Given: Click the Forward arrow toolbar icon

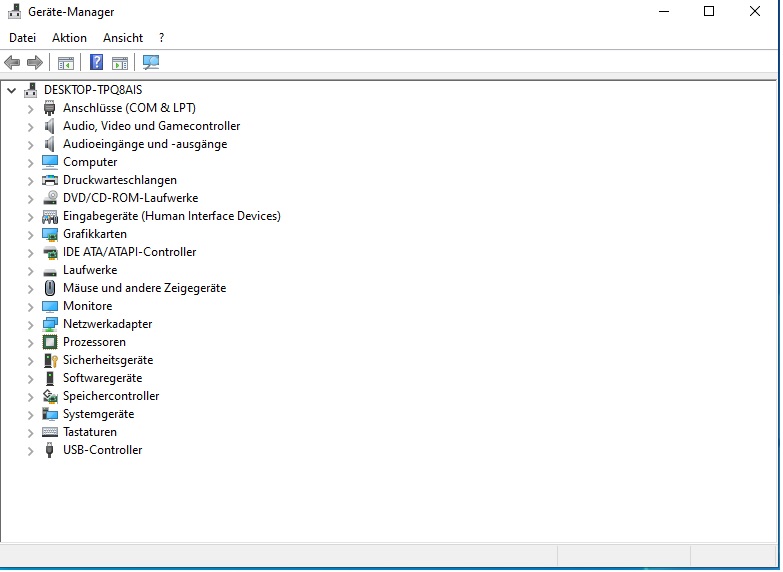Looking at the screenshot, I should pyautogui.click(x=34, y=63).
